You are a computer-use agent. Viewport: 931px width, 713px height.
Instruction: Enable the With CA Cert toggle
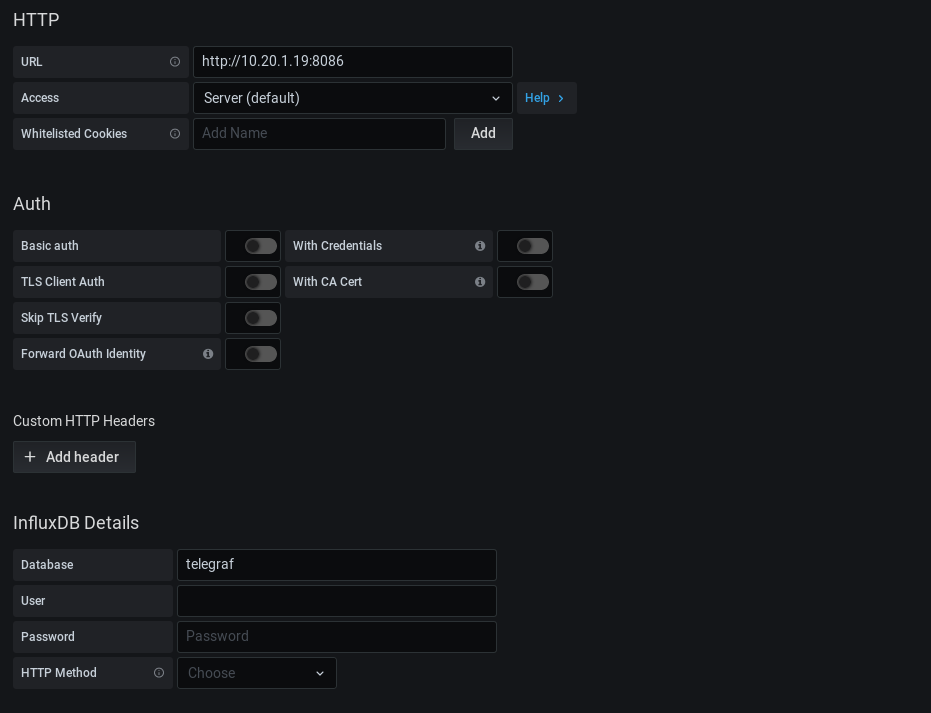point(532,282)
